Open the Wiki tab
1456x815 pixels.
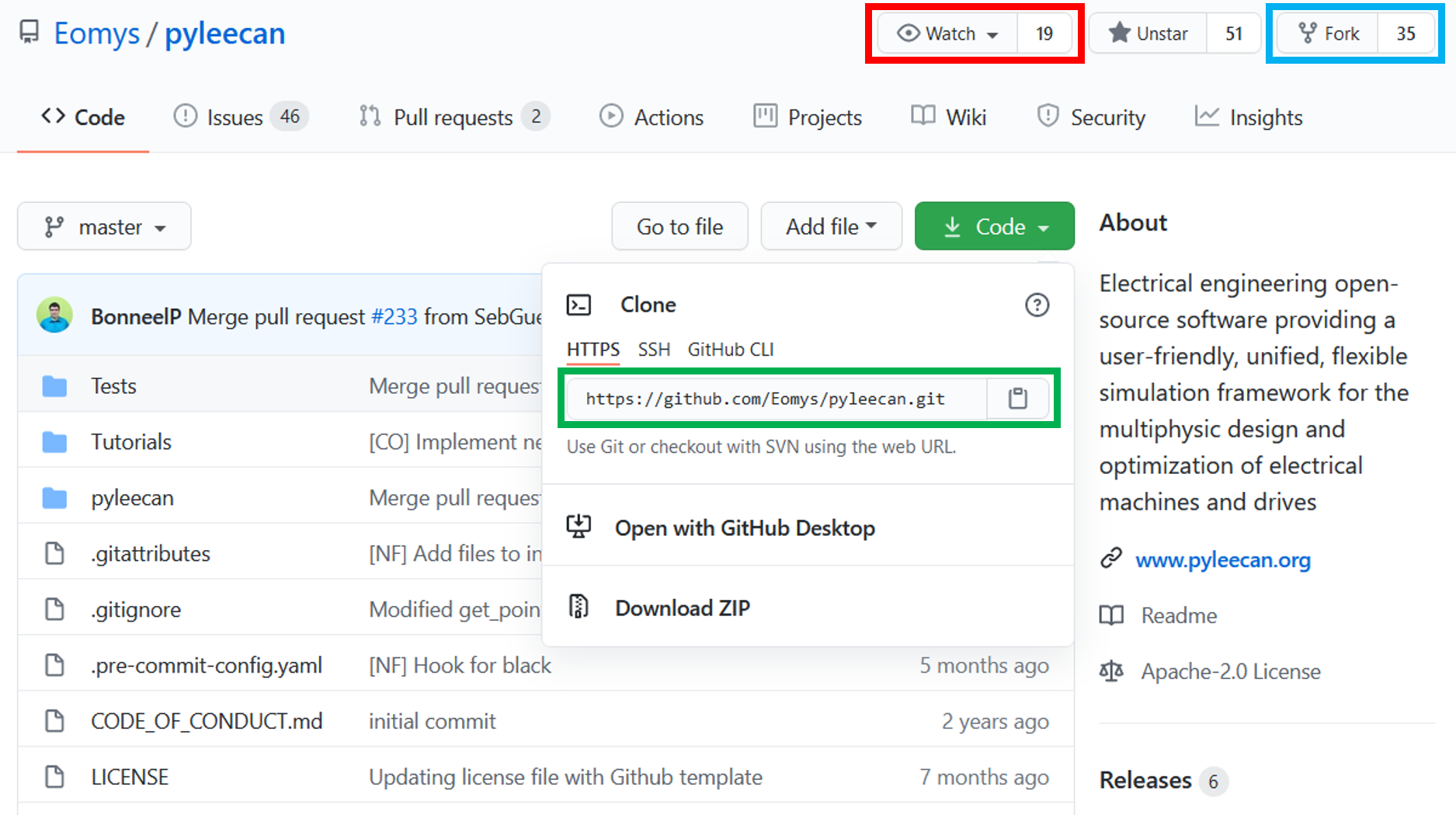coord(948,117)
